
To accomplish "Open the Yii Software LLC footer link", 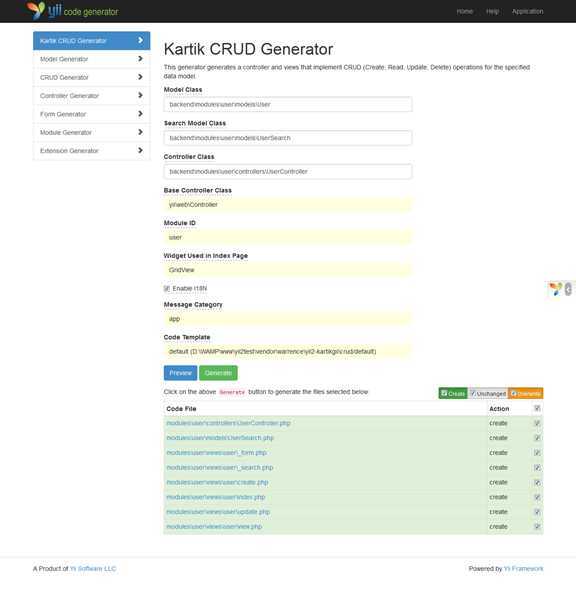I will click(x=93, y=569).
